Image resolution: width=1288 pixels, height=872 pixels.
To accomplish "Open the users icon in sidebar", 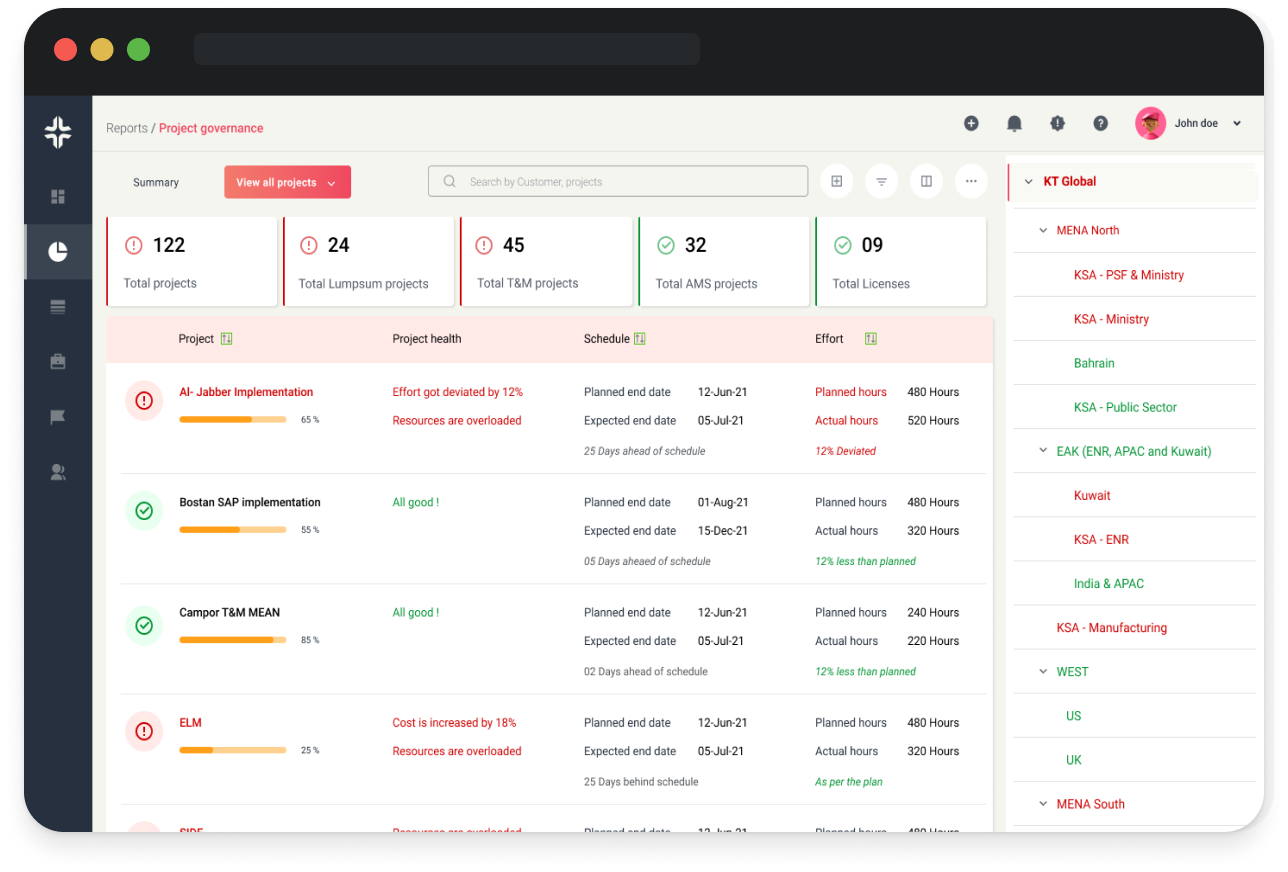I will [58, 473].
